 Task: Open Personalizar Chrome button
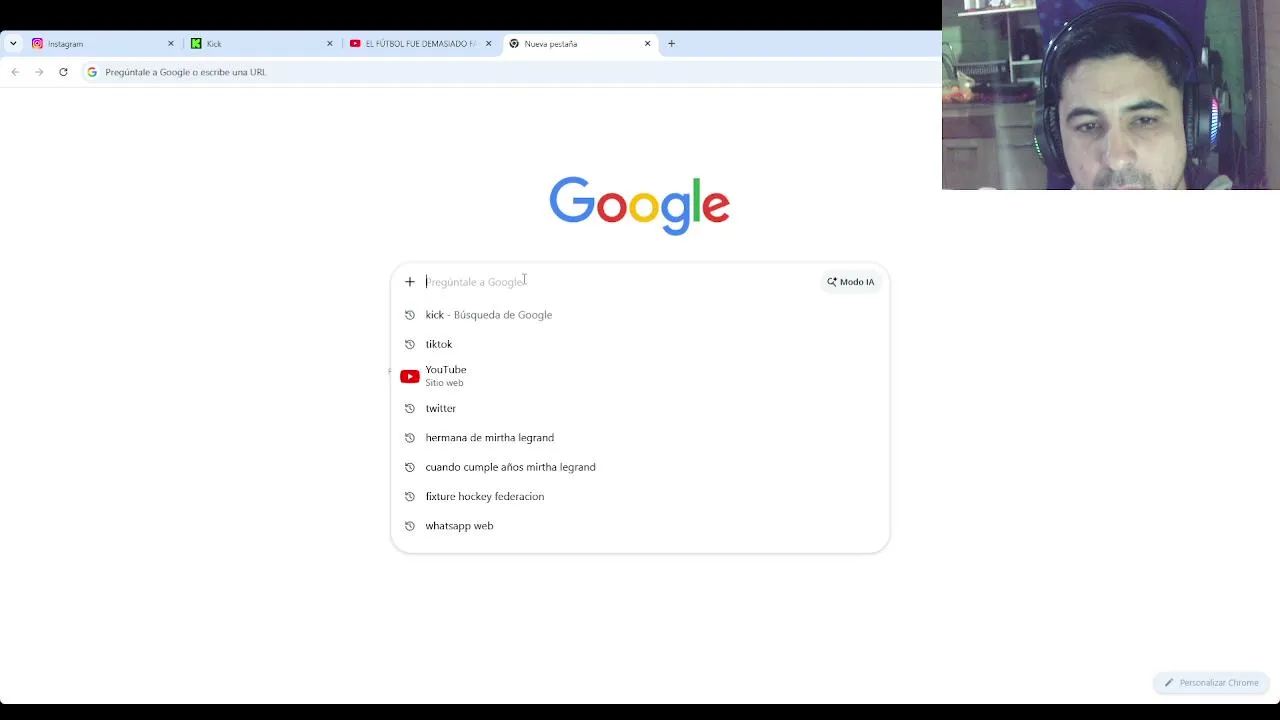(1211, 683)
